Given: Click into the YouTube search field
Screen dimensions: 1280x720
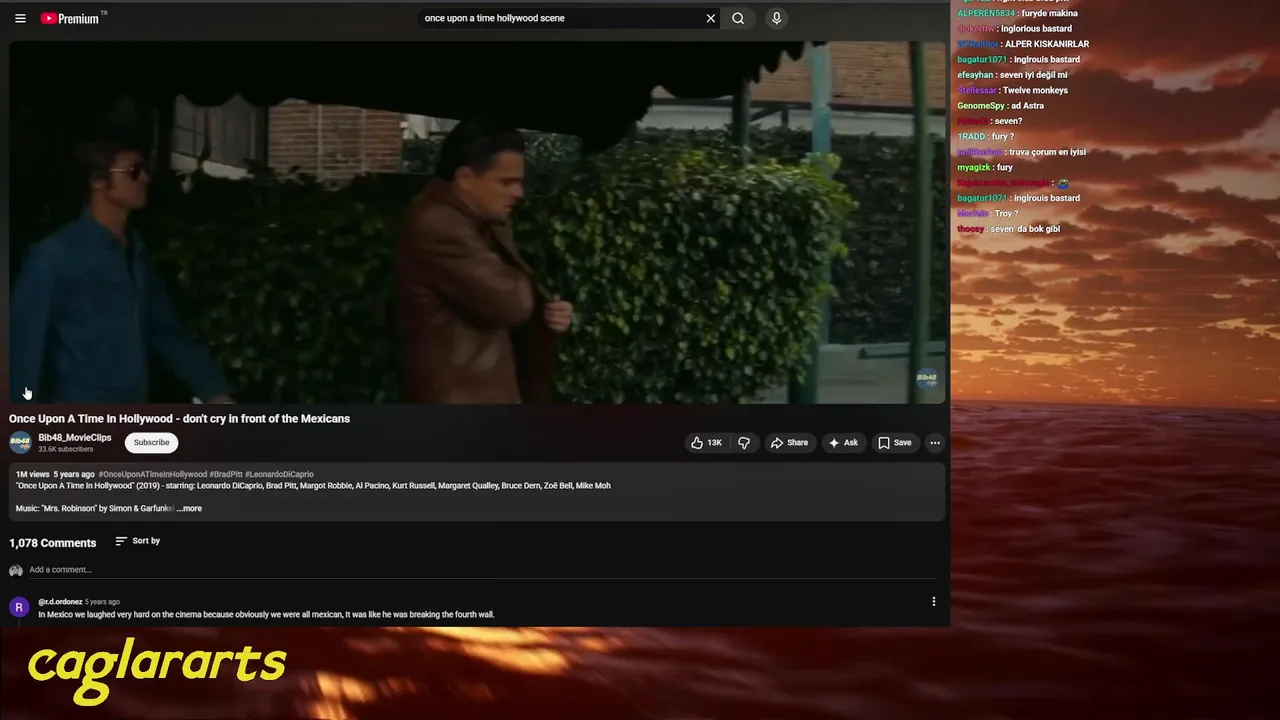Looking at the screenshot, I should (560, 18).
